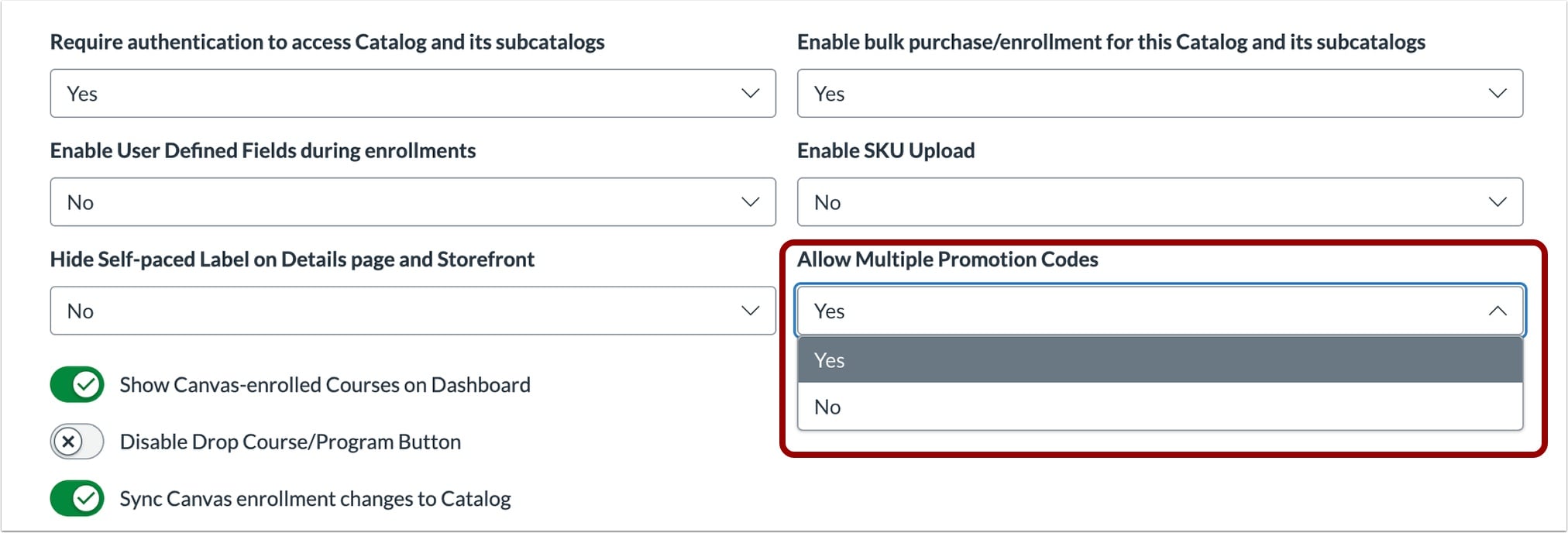Enable the Disable Drop Course/Program Button toggle
This screenshot has height=533, width=1568.
77,442
